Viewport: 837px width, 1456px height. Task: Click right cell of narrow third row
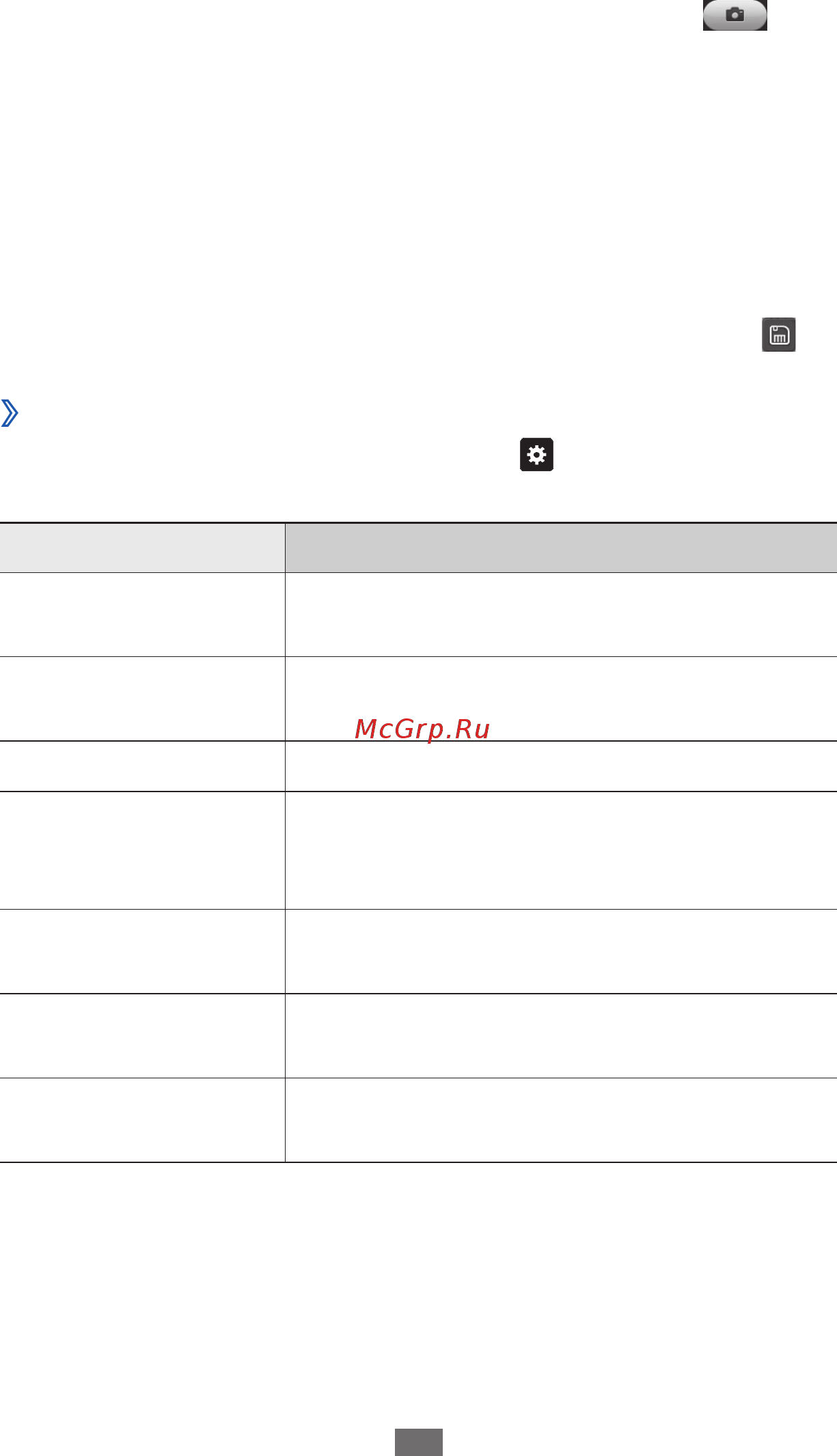[x=561, y=766]
